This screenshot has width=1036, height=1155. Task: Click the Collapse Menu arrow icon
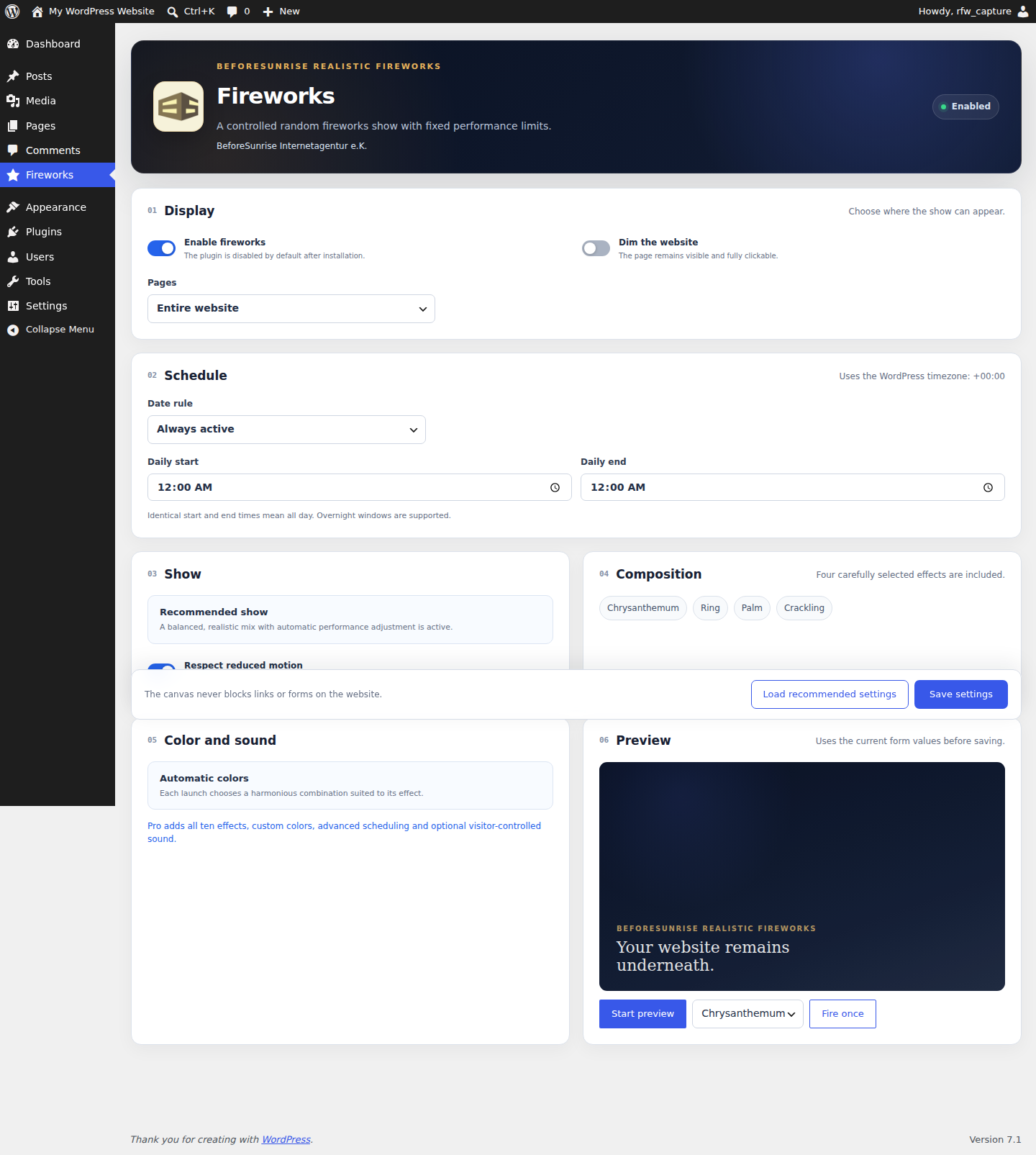tap(13, 330)
